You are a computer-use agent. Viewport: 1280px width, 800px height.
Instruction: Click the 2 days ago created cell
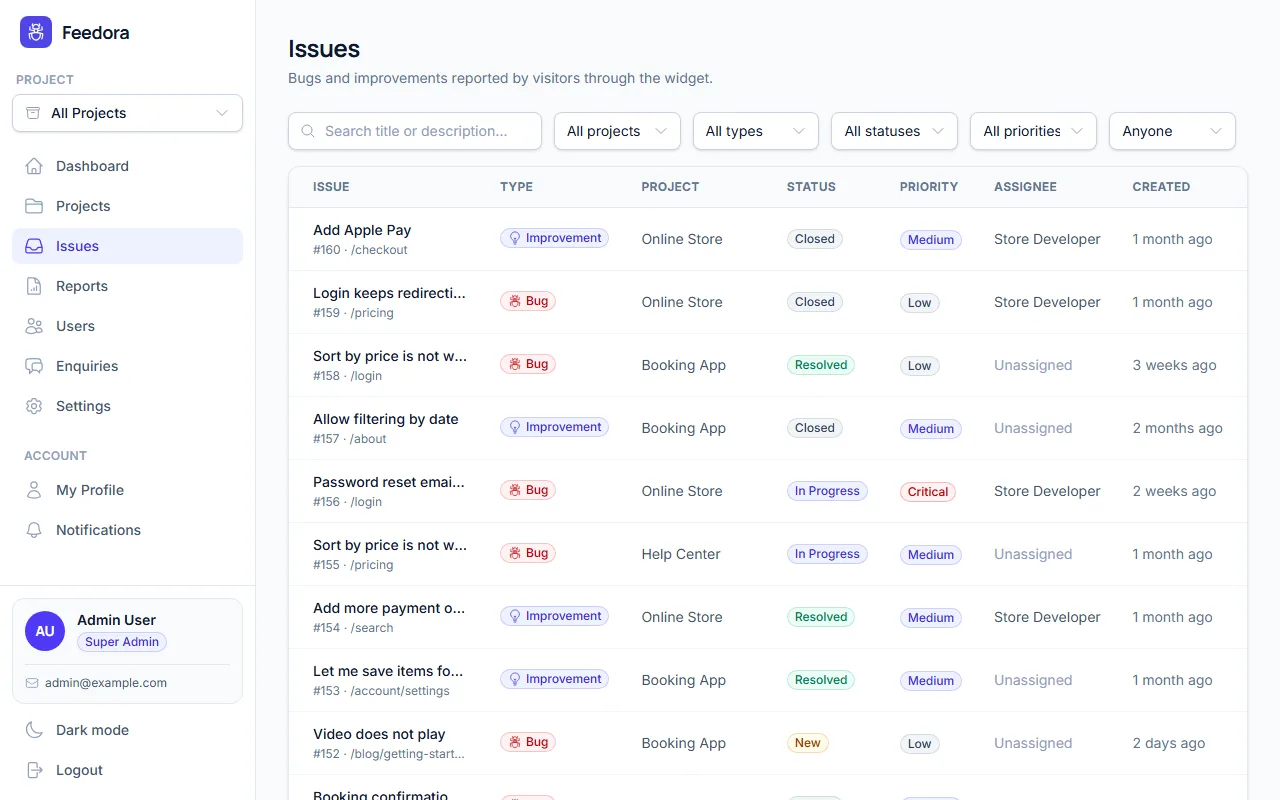(x=1169, y=743)
